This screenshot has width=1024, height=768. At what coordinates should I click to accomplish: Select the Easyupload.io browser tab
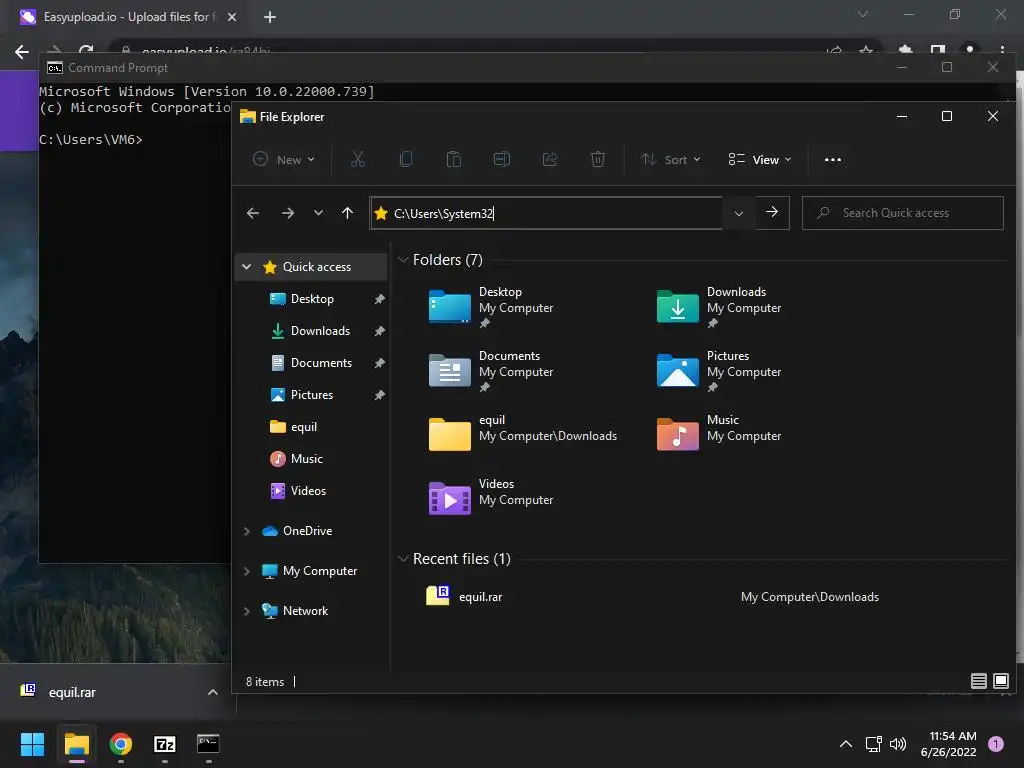(x=127, y=17)
